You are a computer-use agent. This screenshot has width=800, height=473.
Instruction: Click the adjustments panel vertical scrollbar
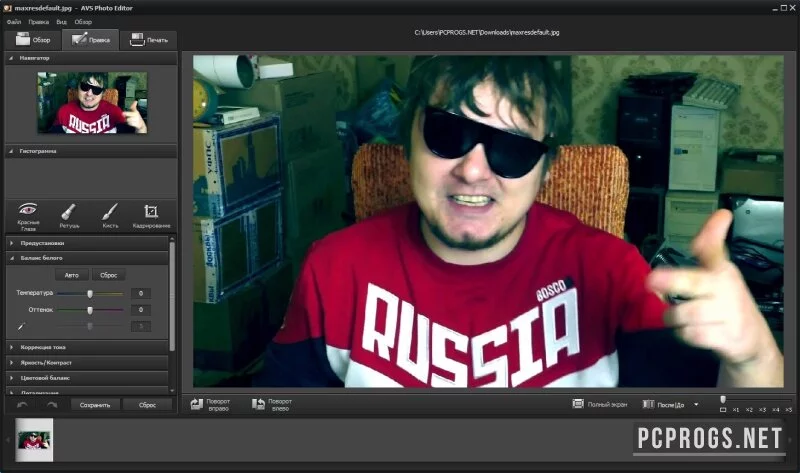172,296
